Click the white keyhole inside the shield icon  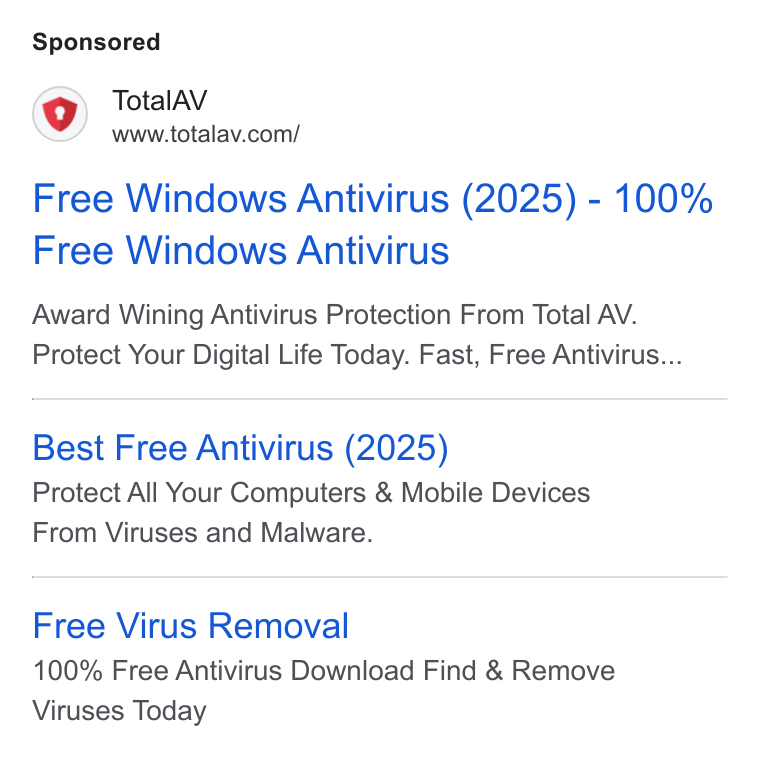60,113
